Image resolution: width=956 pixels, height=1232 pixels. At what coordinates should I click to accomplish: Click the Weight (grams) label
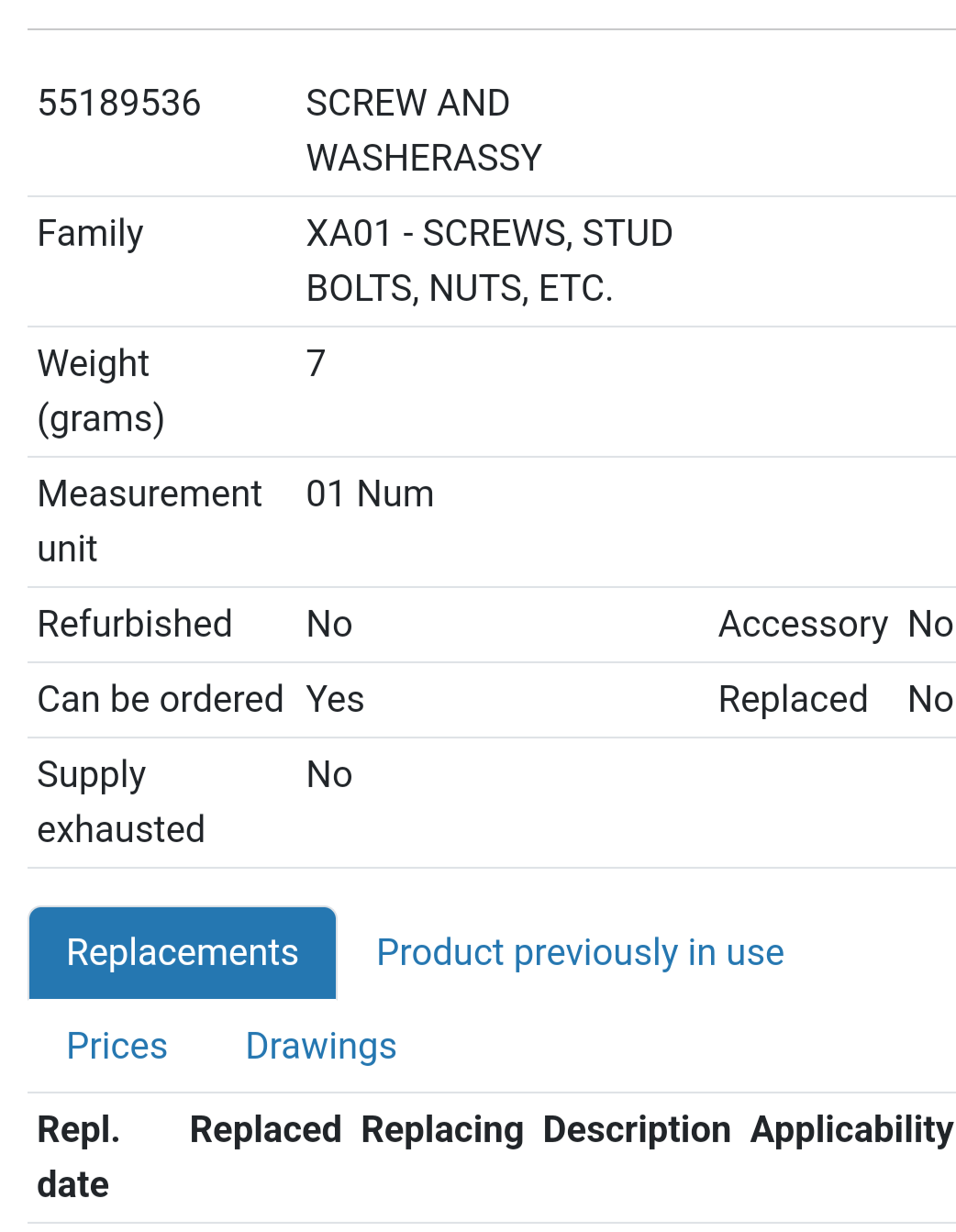tap(100, 391)
